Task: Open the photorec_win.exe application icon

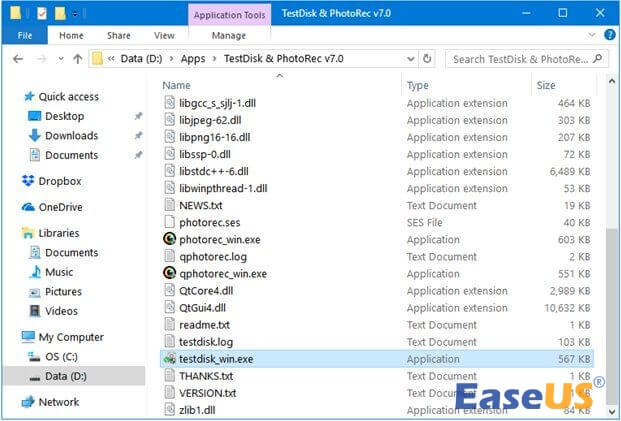Action: point(170,240)
